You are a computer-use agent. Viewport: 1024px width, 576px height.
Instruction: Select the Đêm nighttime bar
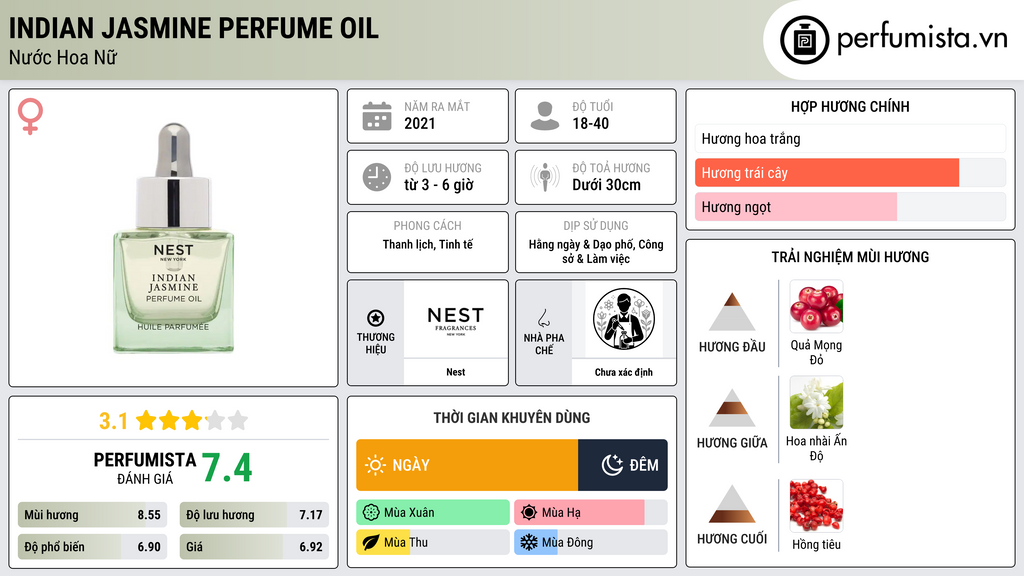(x=623, y=465)
